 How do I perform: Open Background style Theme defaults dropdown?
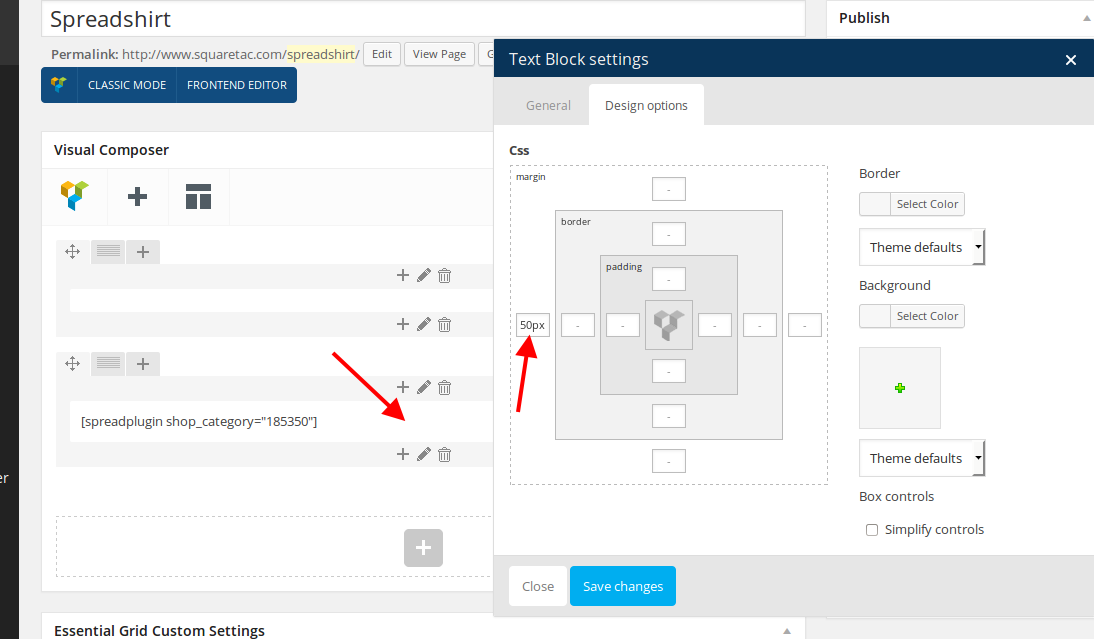[922, 458]
